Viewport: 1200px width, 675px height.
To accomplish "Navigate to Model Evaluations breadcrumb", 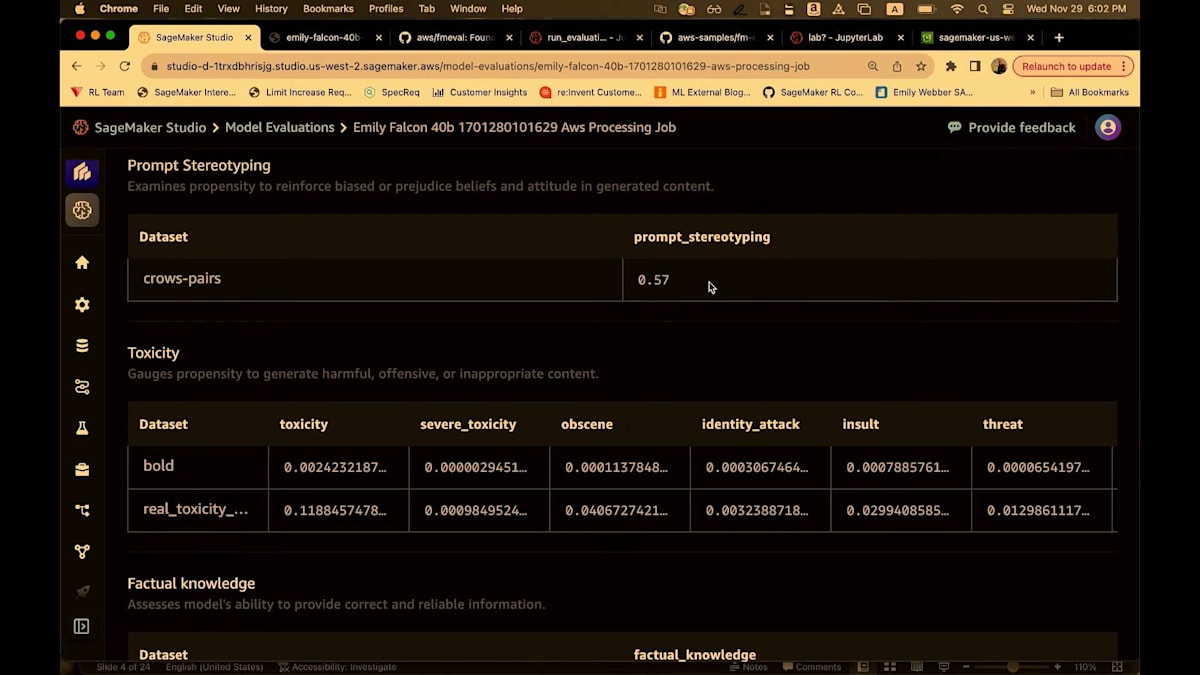I will (279, 127).
